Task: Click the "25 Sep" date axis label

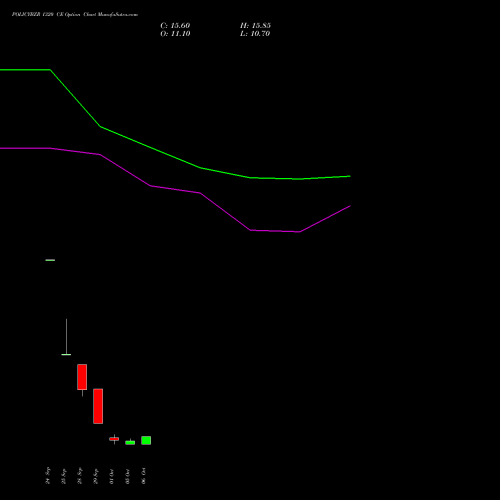Action: point(64,476)
